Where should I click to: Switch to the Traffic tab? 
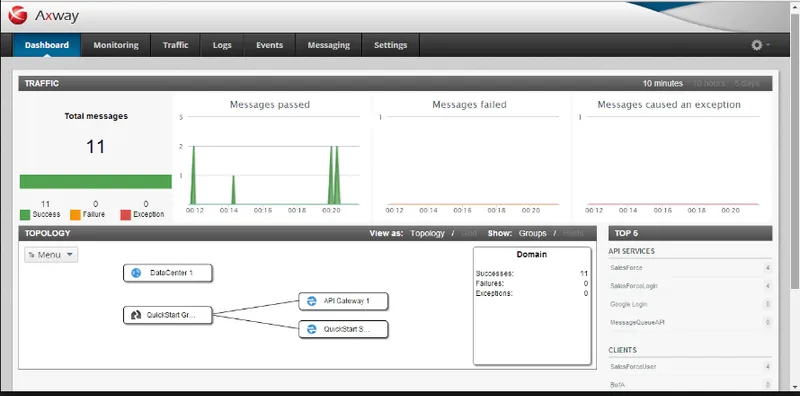tap(176, 45)
